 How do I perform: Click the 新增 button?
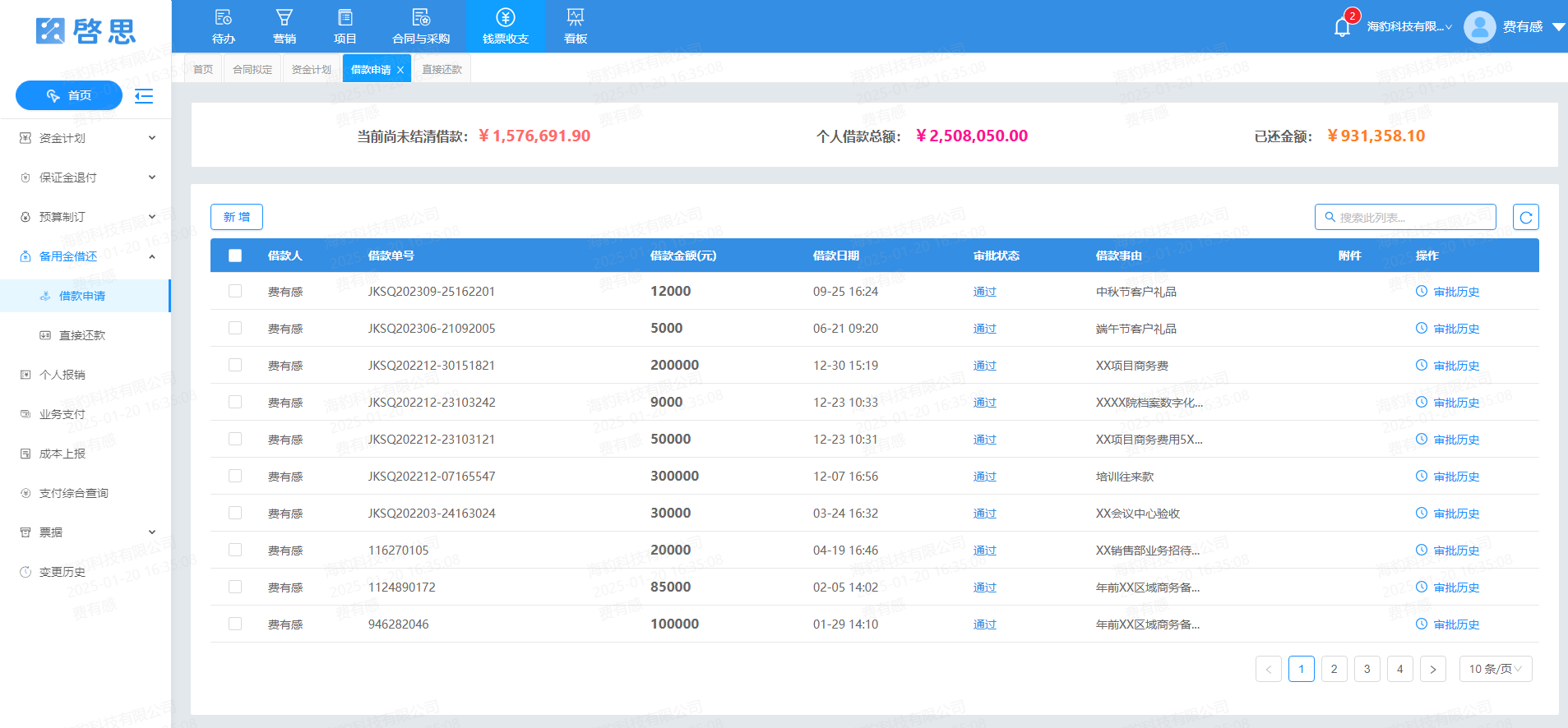pyautogui.click(x=237, y=217)
